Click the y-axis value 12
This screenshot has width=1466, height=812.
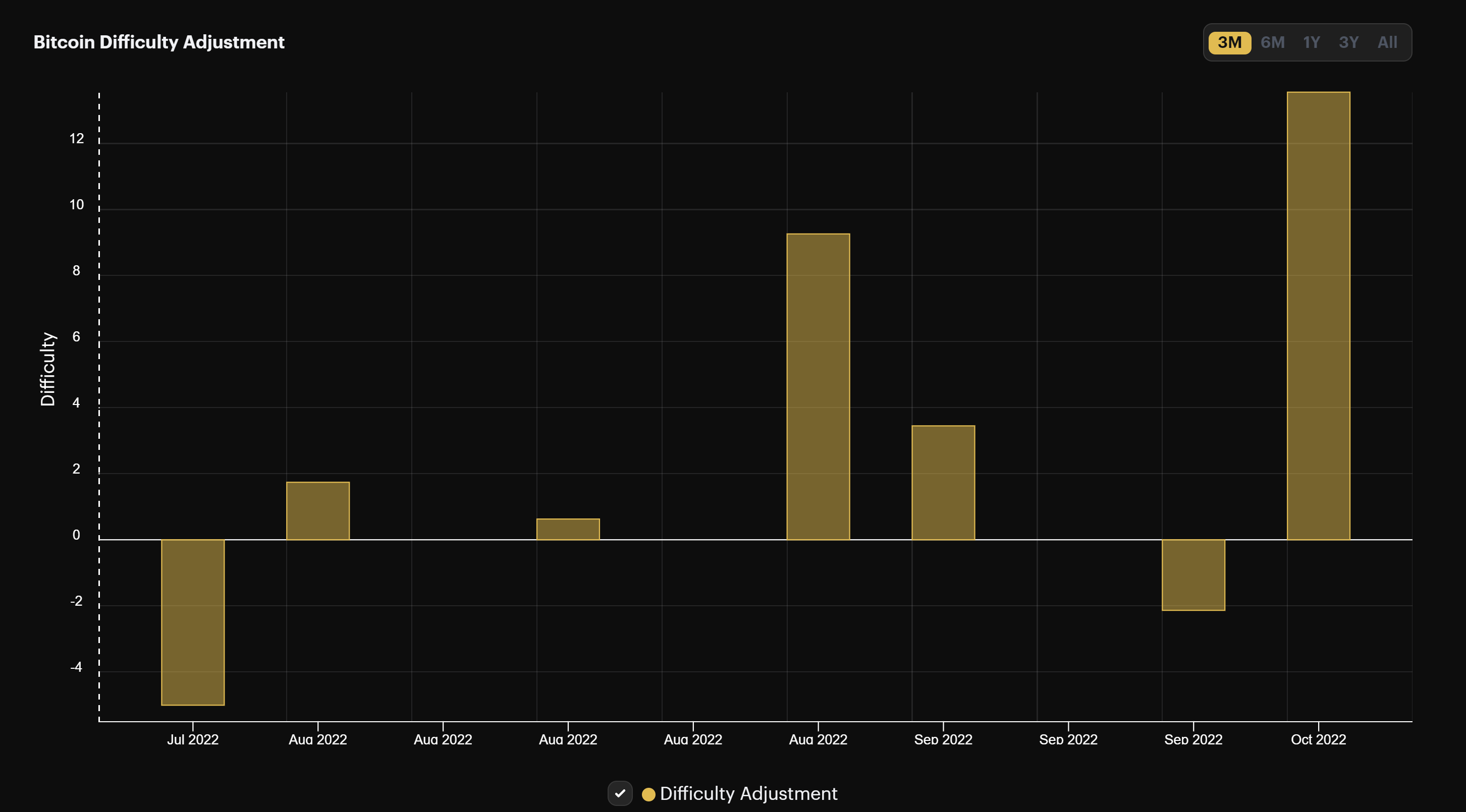click(76, 139)
